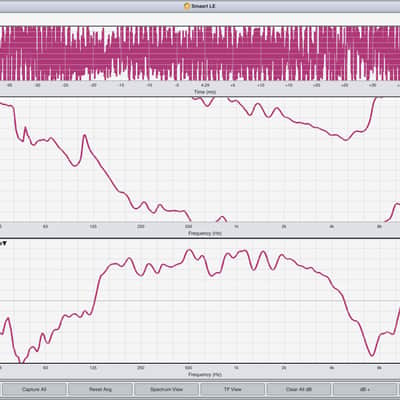Switch to TF View
Image resolution: width=400 pixels, height=400 pixels.
(x=233, y=389)
